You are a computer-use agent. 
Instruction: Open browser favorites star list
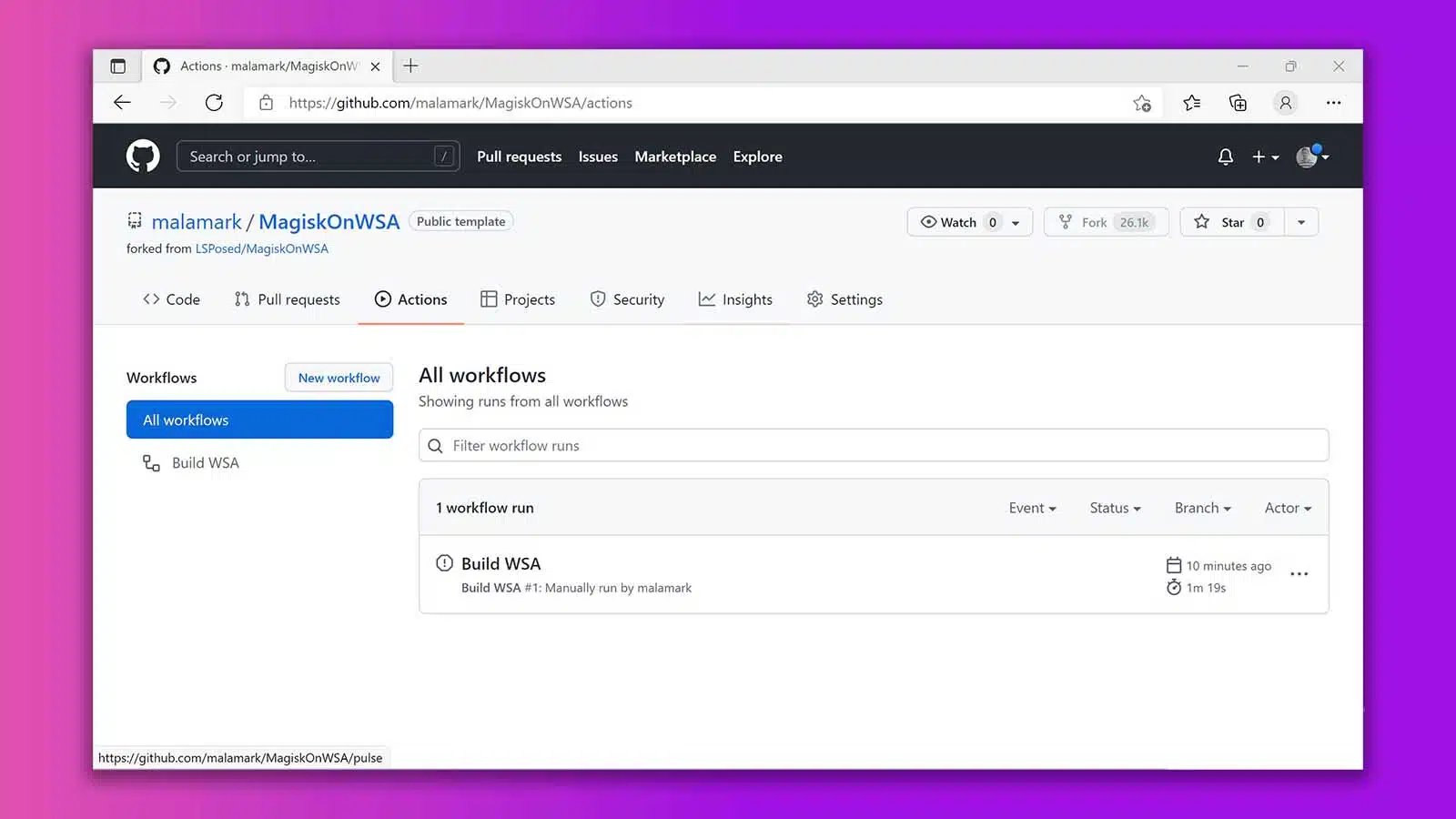click(x=1191, y=103)
